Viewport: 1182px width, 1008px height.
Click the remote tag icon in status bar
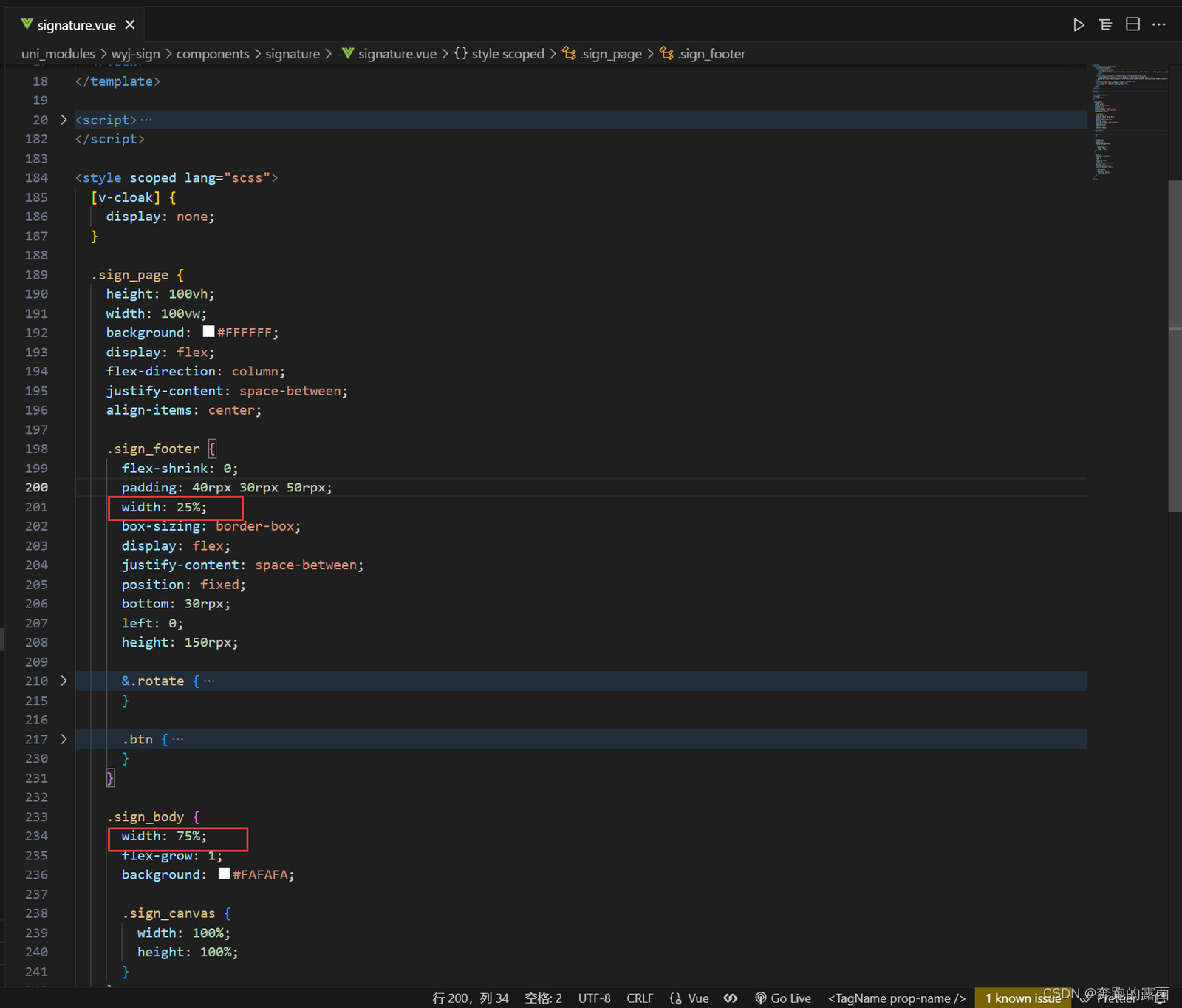(731, 998)
